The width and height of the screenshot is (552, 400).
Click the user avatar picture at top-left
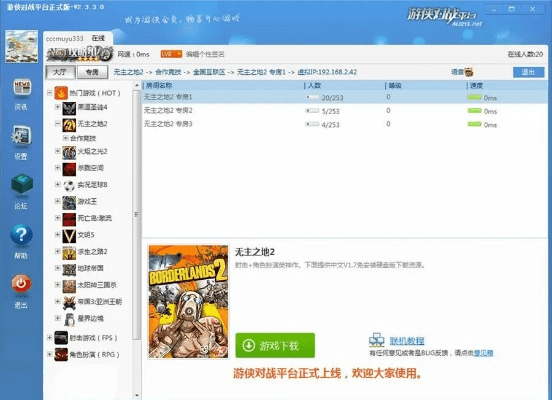click(21, 46)
